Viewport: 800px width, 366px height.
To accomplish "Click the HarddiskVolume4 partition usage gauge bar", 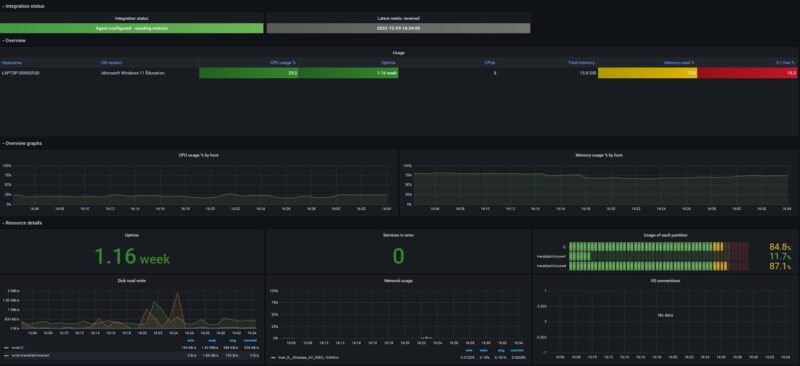I will [x=659, y=266].
